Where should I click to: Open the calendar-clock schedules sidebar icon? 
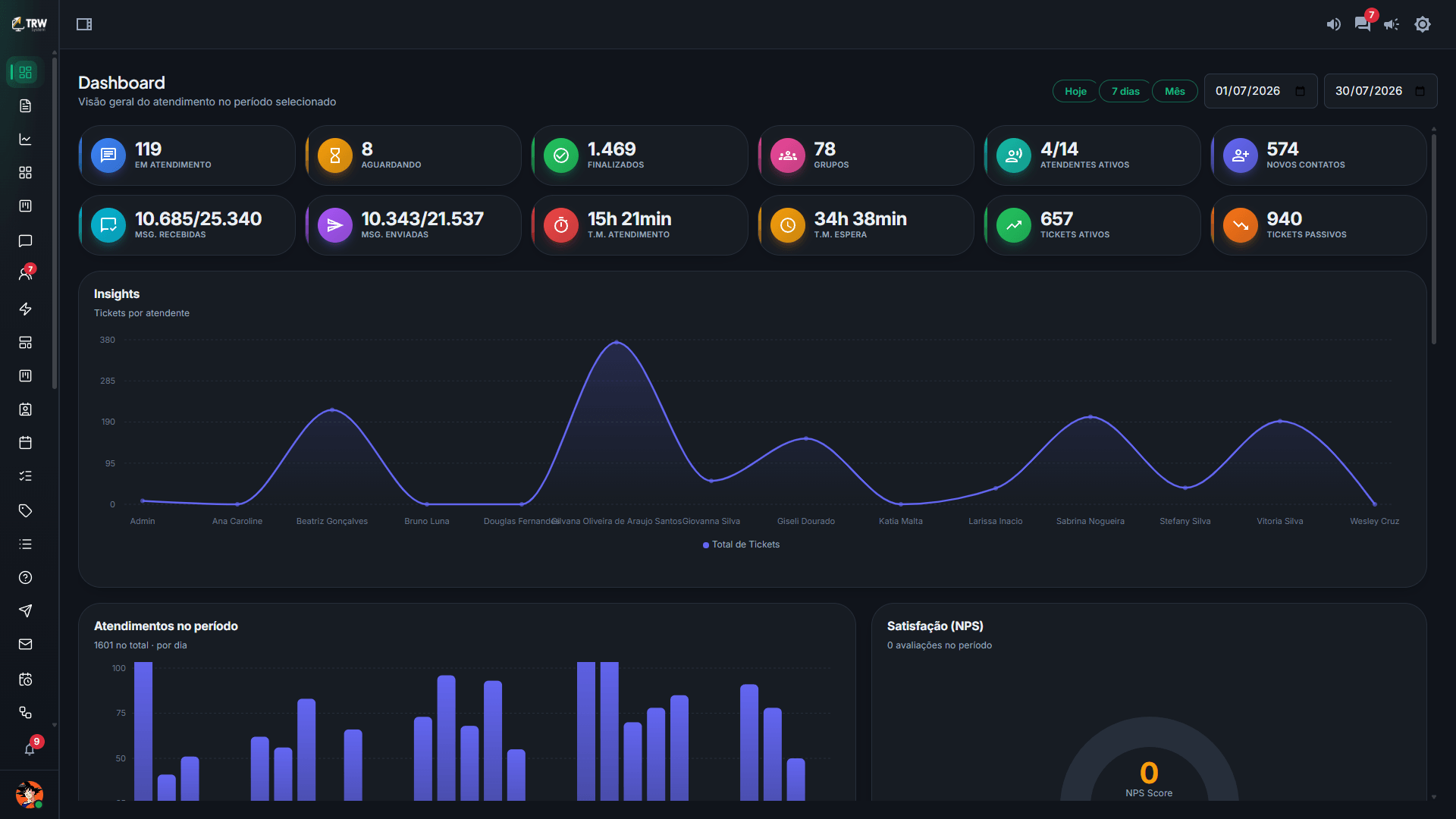25,679
